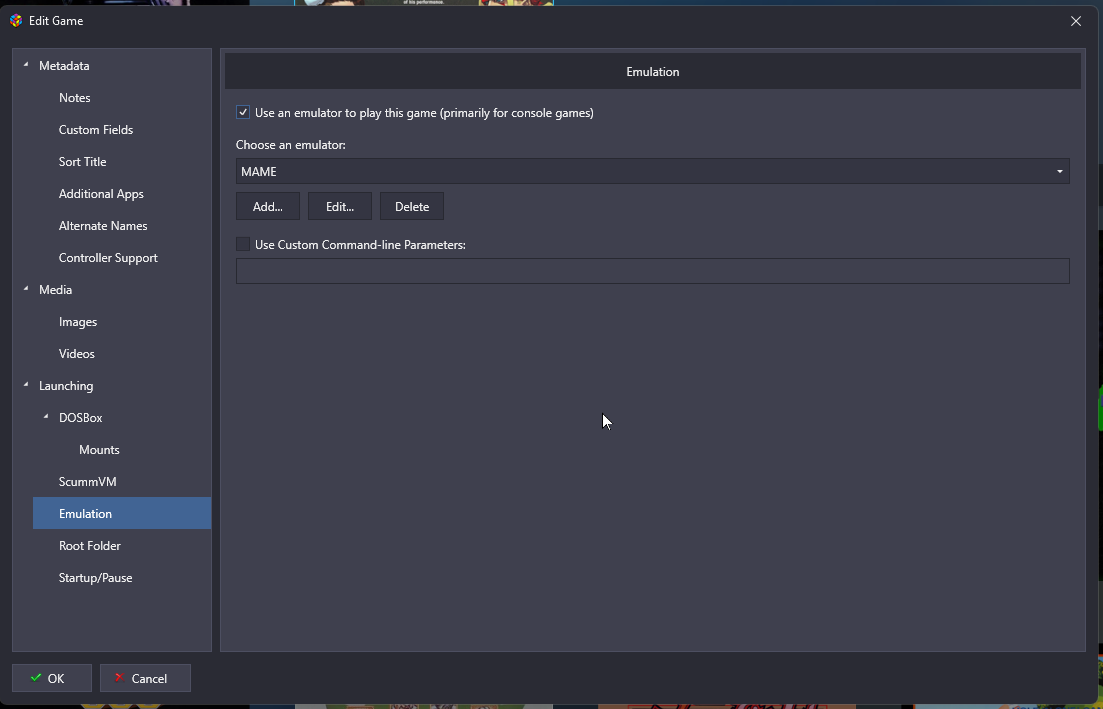1103x709 pixels.
Task: Collapse the Media tree section
Action: point(26,289)
